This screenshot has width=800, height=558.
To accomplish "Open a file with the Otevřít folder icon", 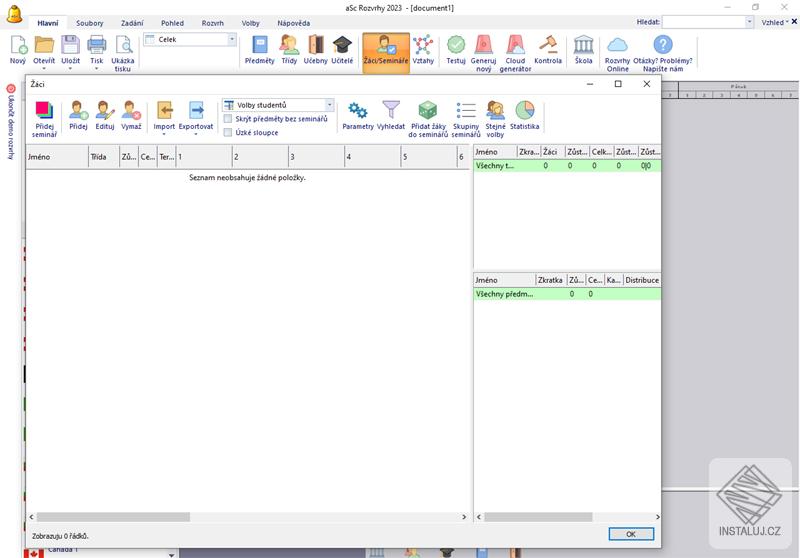I will 44,46.
